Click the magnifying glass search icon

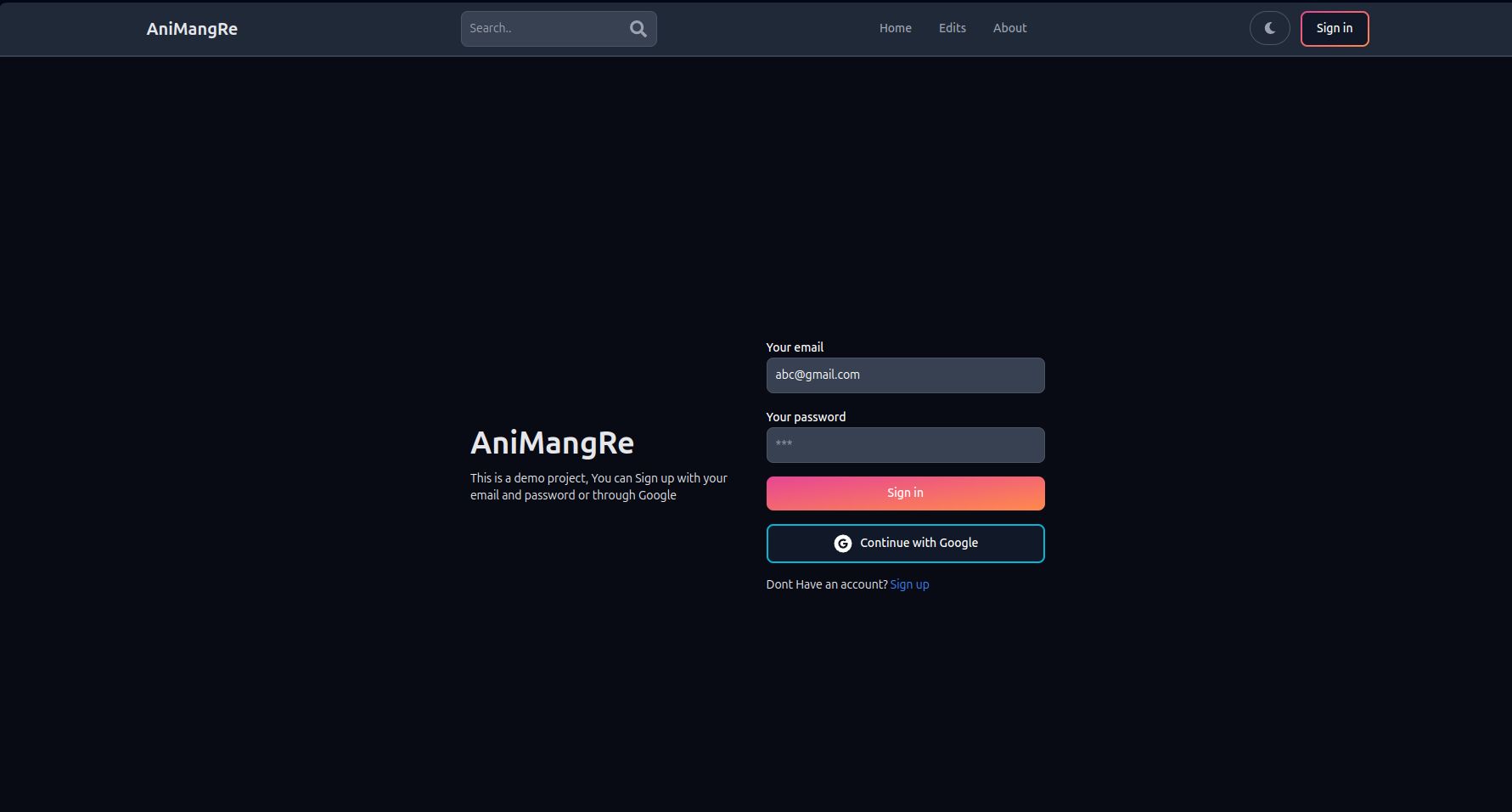pos(638,29)
